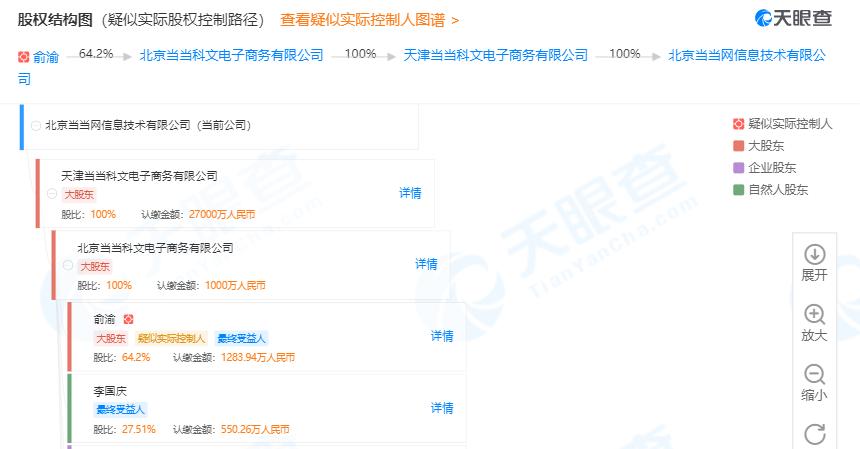Click the controller icon beside 俞渝 in path
The width and height of the screenshot is (860, 449).
pyautogui.click(x=23, y=56)
